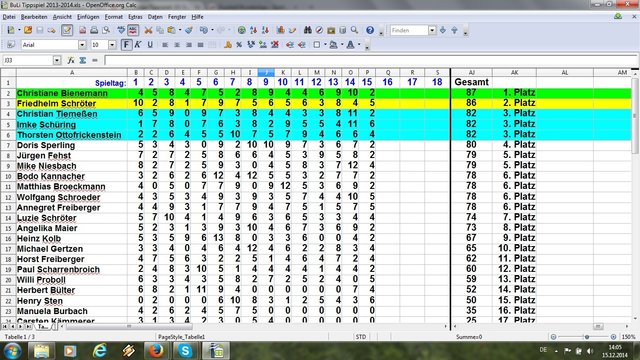640x360 pixels.
Task: Click the Cut scissors icon
Action: coord(148,30)
